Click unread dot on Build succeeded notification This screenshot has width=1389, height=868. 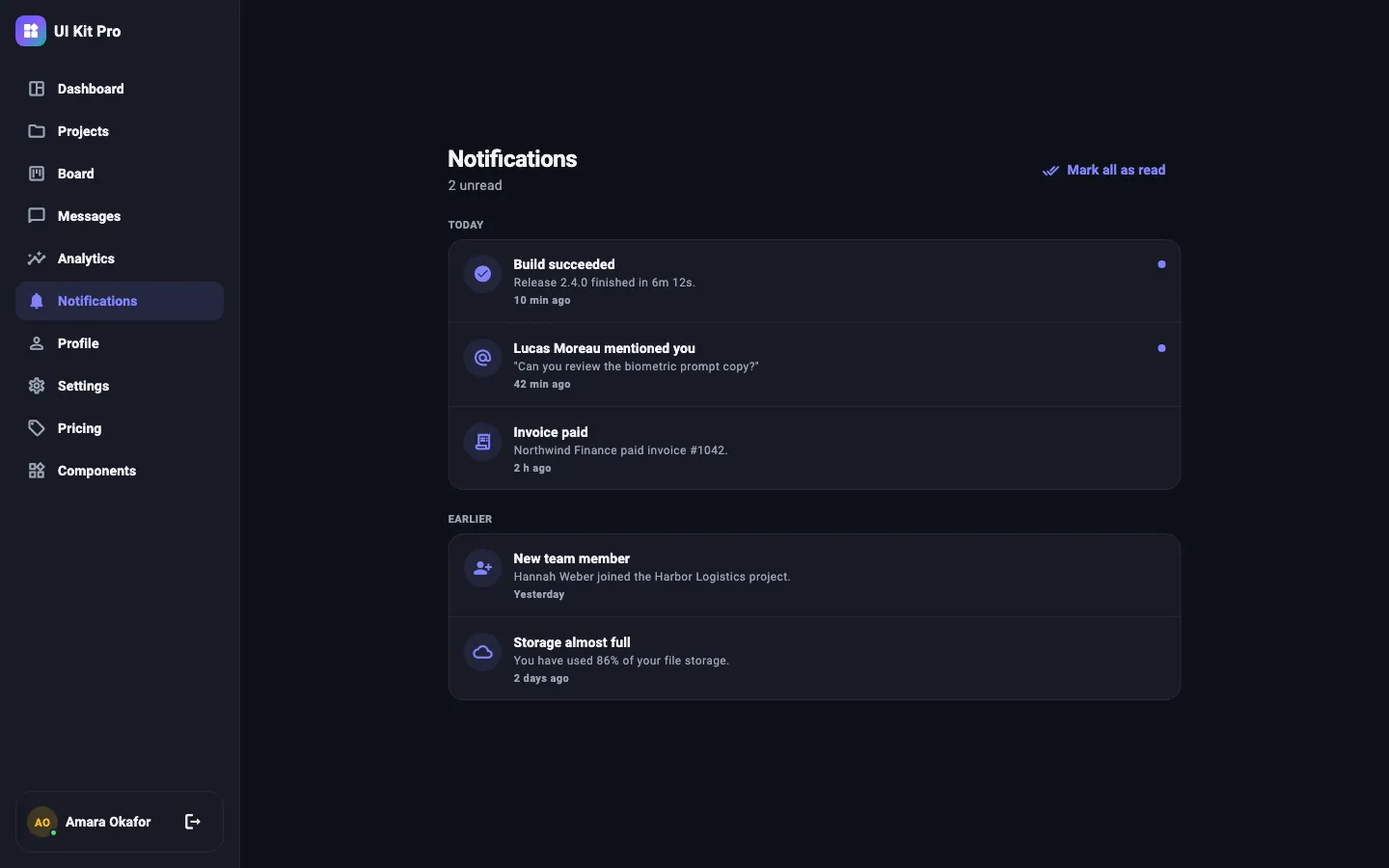(x=1162, y=264)
